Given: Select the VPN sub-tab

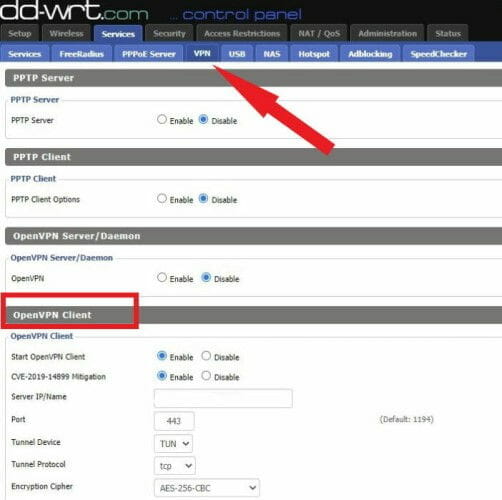Looking at the screenshot, I should click(x=202, y=53).
